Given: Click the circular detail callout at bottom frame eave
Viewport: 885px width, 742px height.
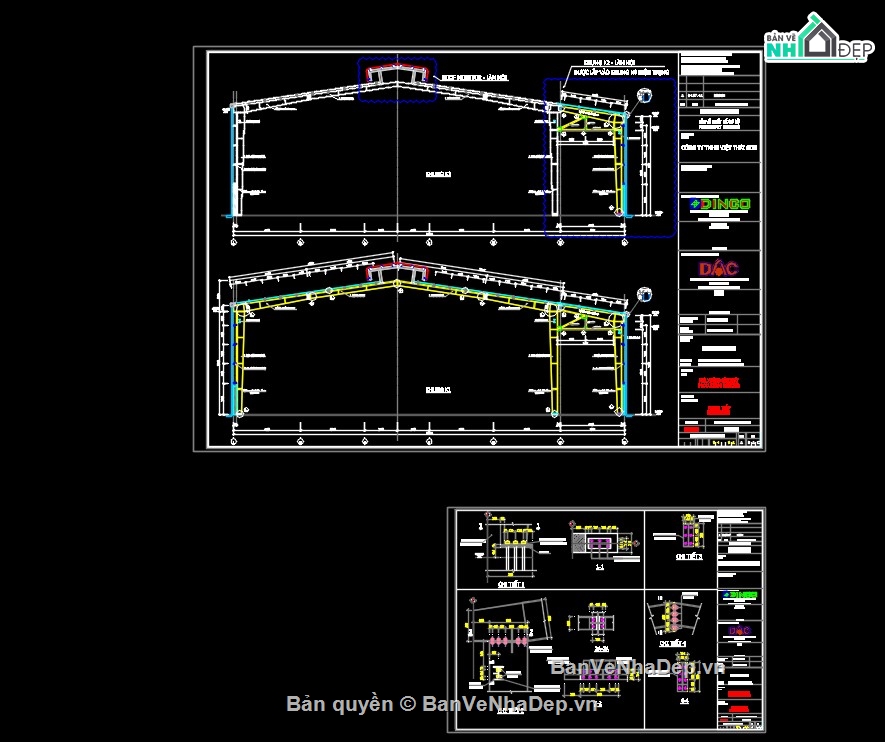Looking at the screenshot, I should 644,295.
